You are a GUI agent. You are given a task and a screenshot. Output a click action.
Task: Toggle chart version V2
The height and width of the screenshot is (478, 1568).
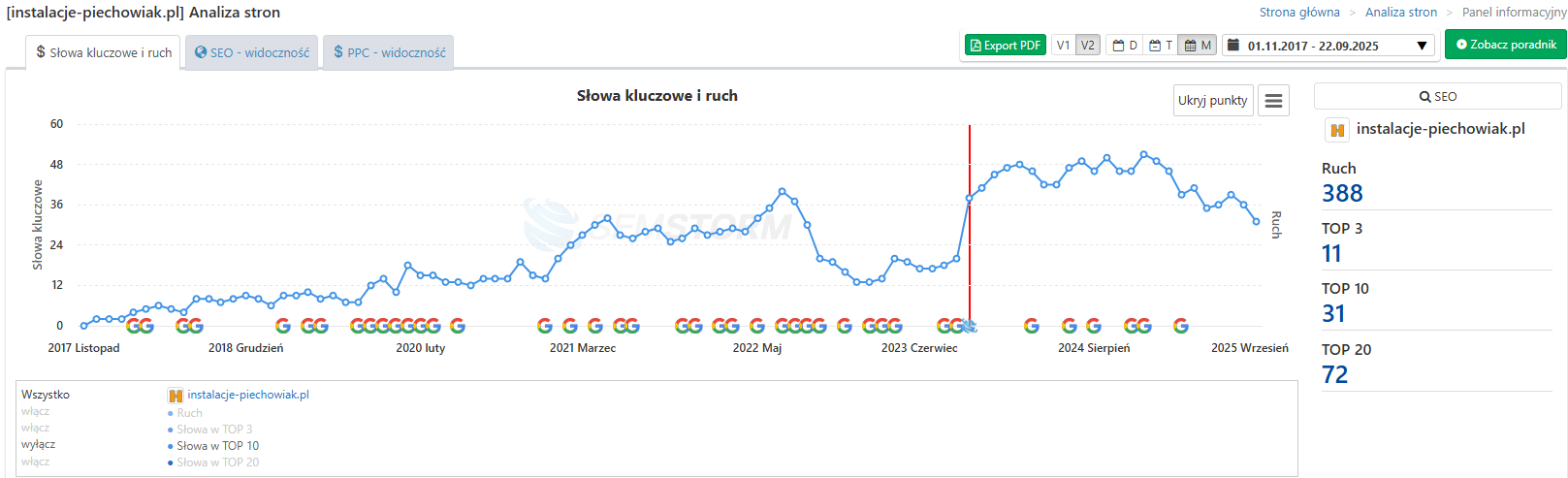1088,46
